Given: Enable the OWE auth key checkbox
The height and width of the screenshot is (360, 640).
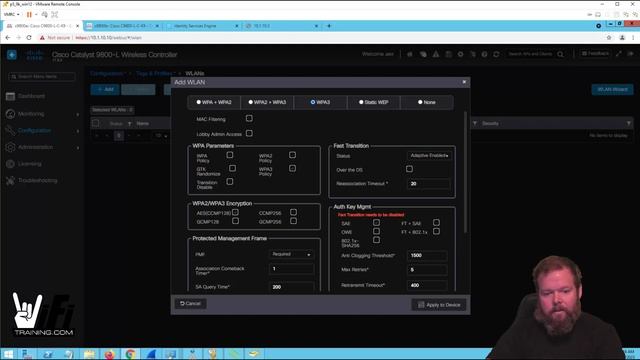Looking at the screenshot, I should click(x=376, y=231).
